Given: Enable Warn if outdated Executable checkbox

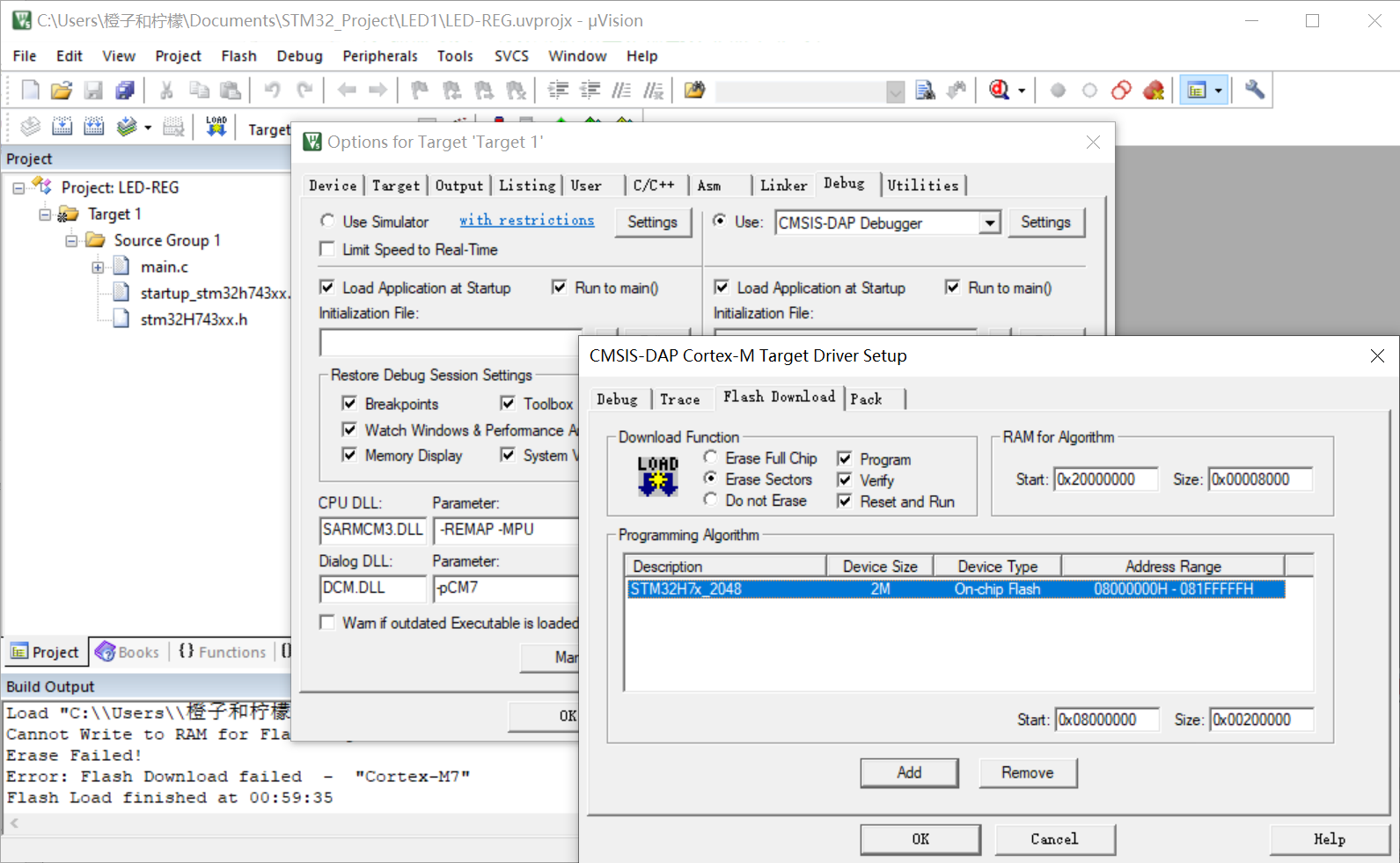Looking at the screenshot, I should (x=327, y=622).
